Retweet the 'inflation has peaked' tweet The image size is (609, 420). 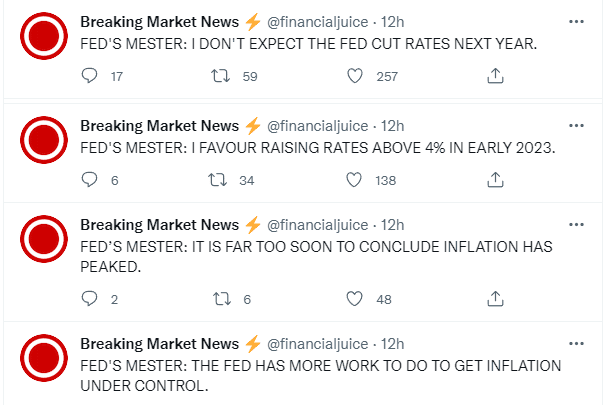coord(222,298)
